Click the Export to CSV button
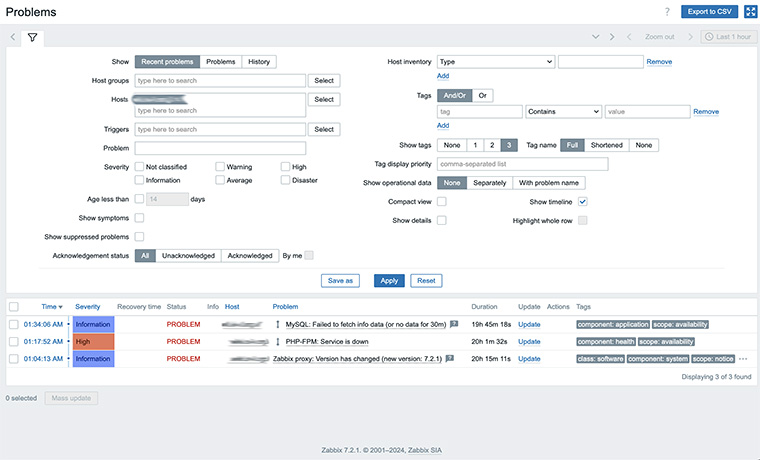Image resolution: width=760 pixels, height=460 pixels. [709, 11]
